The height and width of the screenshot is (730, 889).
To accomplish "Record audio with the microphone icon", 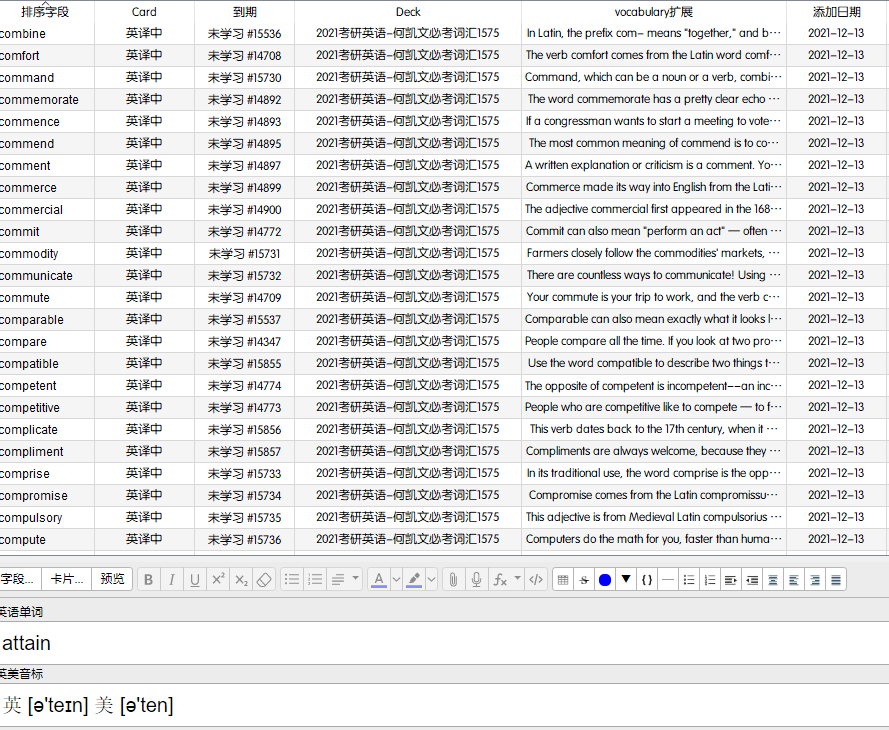I will pyautogui.click(x=476, y=579).
